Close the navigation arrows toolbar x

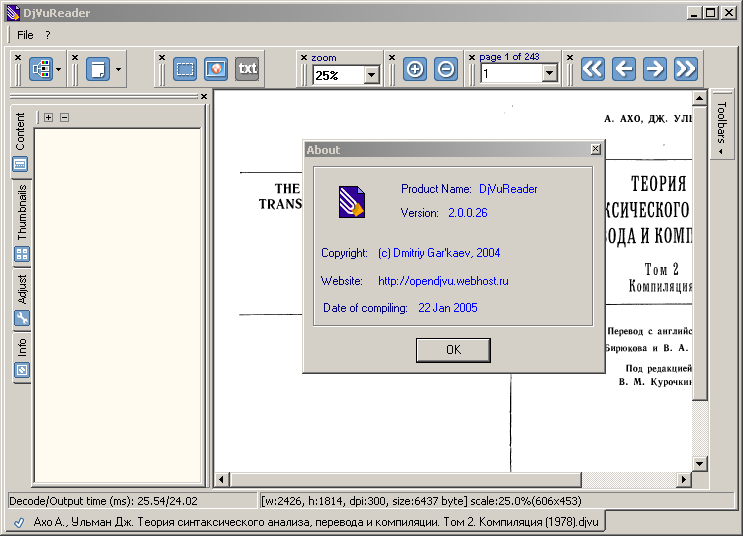[570, 57]
